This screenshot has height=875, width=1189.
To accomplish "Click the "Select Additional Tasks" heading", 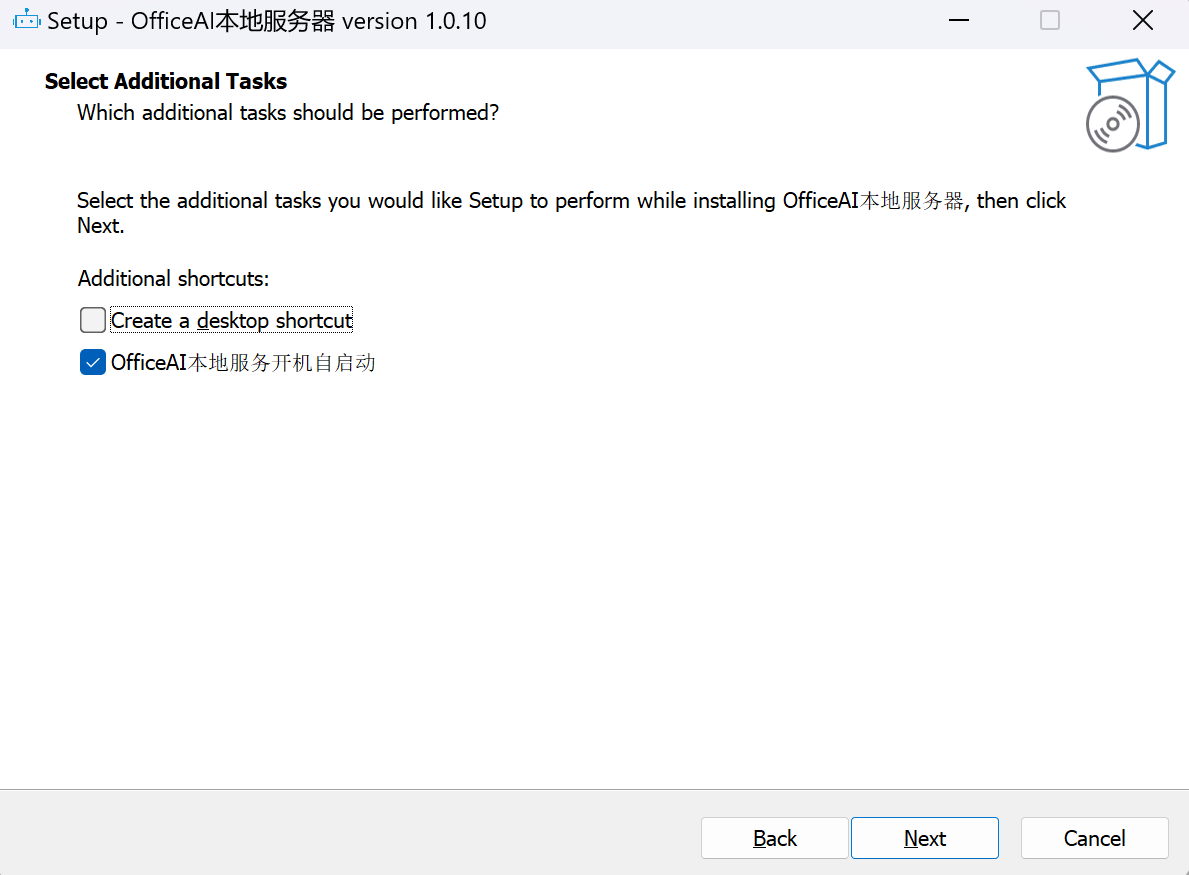I will [166, 81].
